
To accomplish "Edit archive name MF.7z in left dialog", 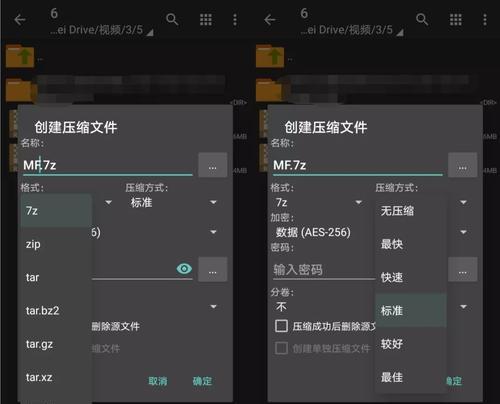I will coord(108,165).
